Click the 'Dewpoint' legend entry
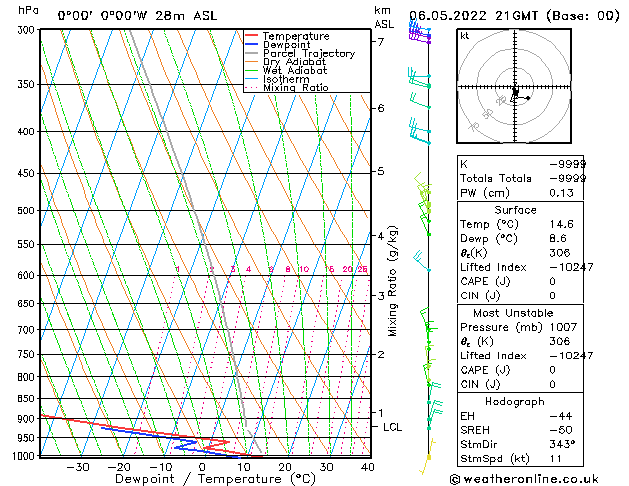This screenshot has height=486, width=629. (x=286, y=45)
